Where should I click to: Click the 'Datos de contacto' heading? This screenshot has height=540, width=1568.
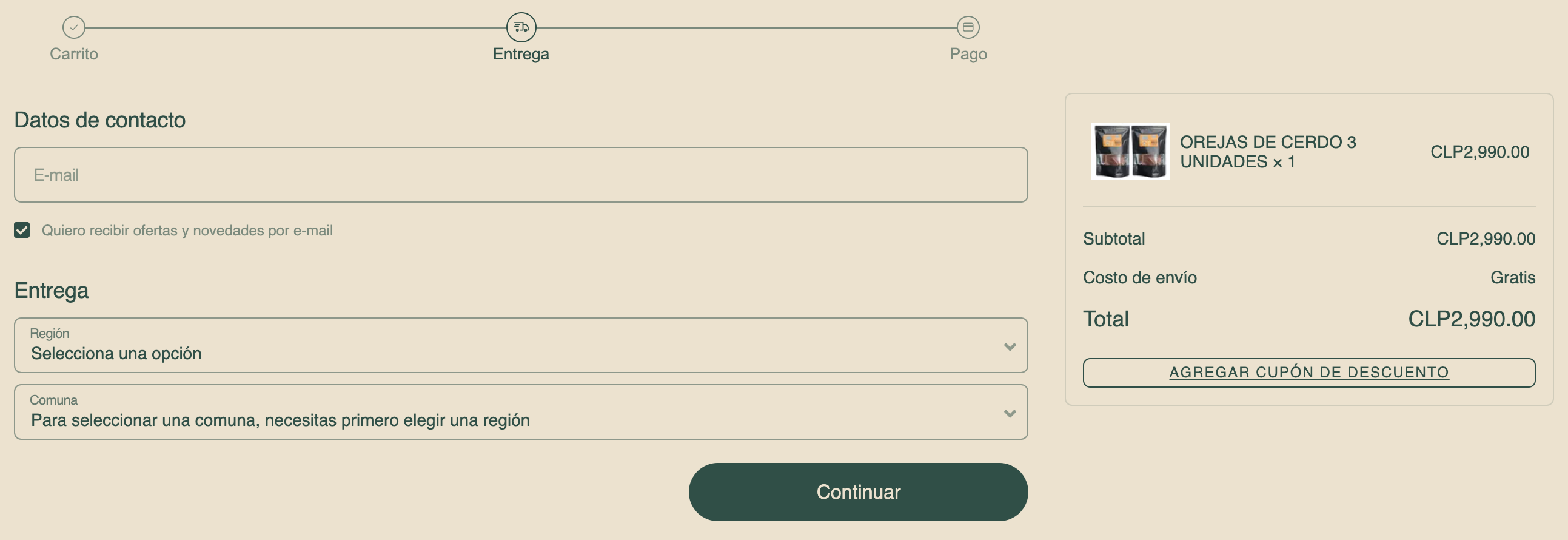point(100,120)
